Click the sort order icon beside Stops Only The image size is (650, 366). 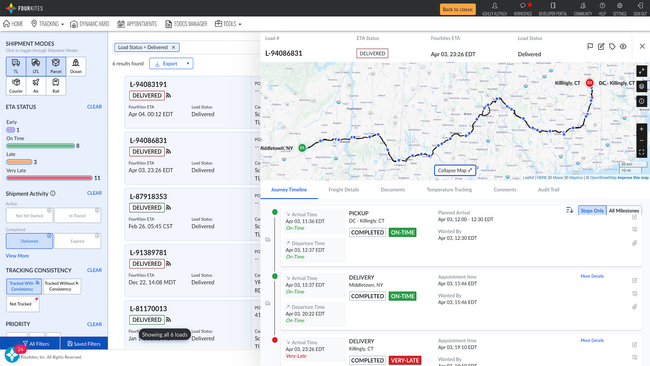tap(570, 211)
